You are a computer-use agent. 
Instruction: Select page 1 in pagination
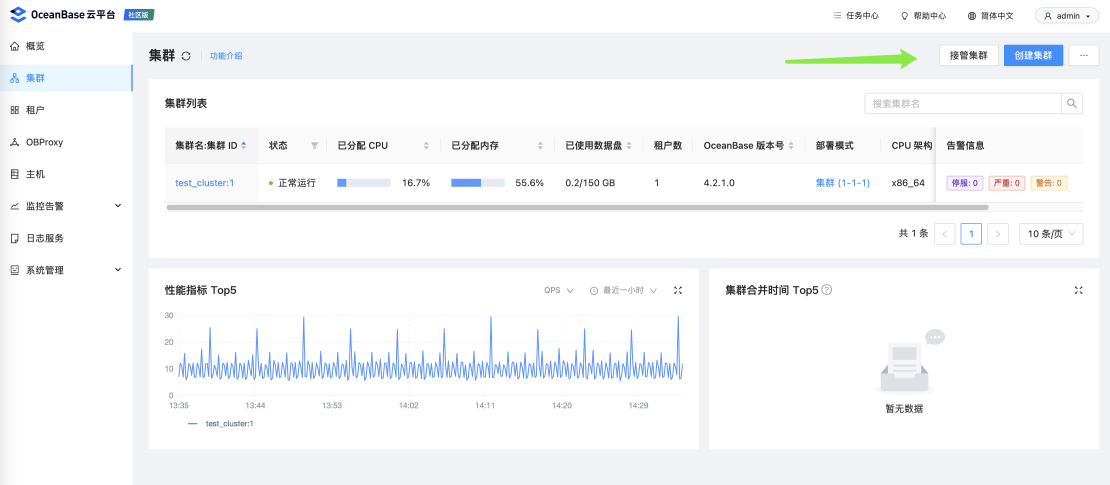tap(971, 234)
